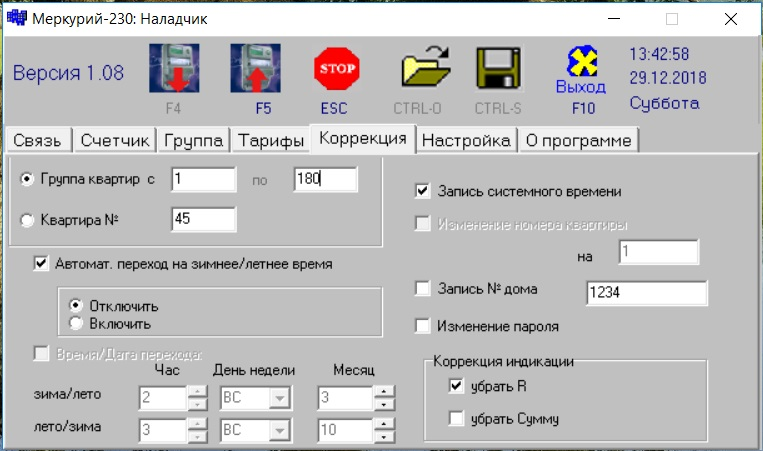763x451 pixels.
Task: Click the Время/Дата перехода checkbox
Action: pyautogui.click(x=41, y=353)
